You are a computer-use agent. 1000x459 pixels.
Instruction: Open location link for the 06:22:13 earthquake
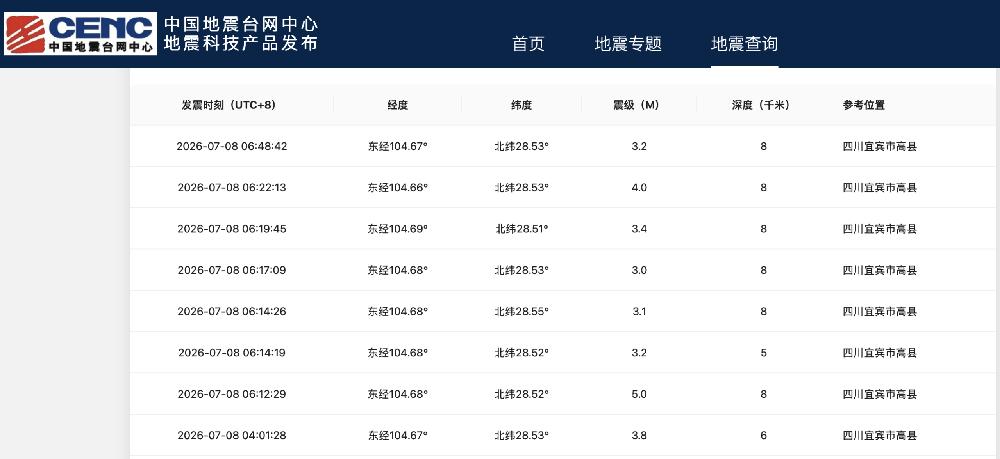pyautogui.click(x=879, y=187)
